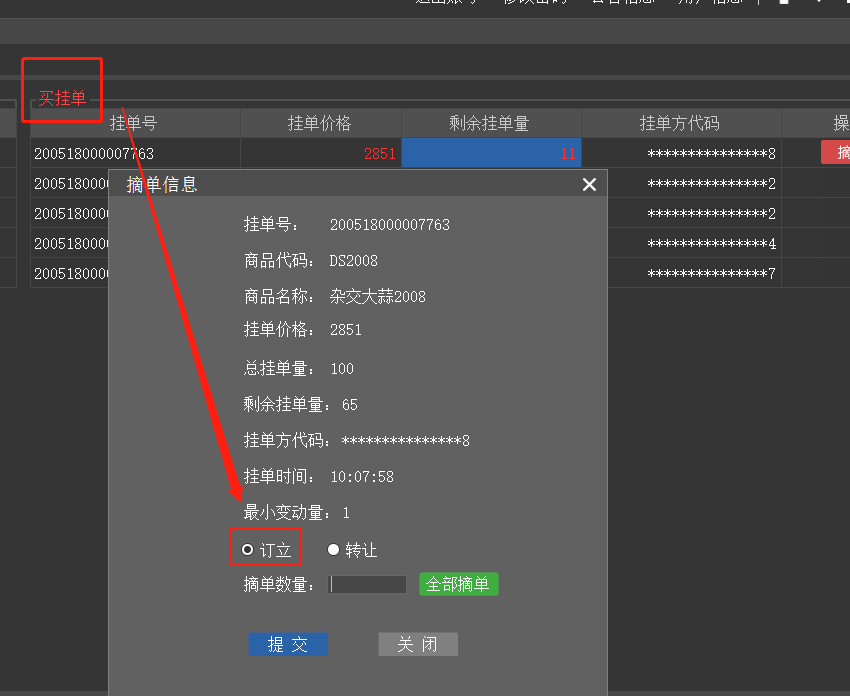The height and width of the screenshot is (696, 850).
Task: Click the party code ending in 8 in table
Action: 711,154
